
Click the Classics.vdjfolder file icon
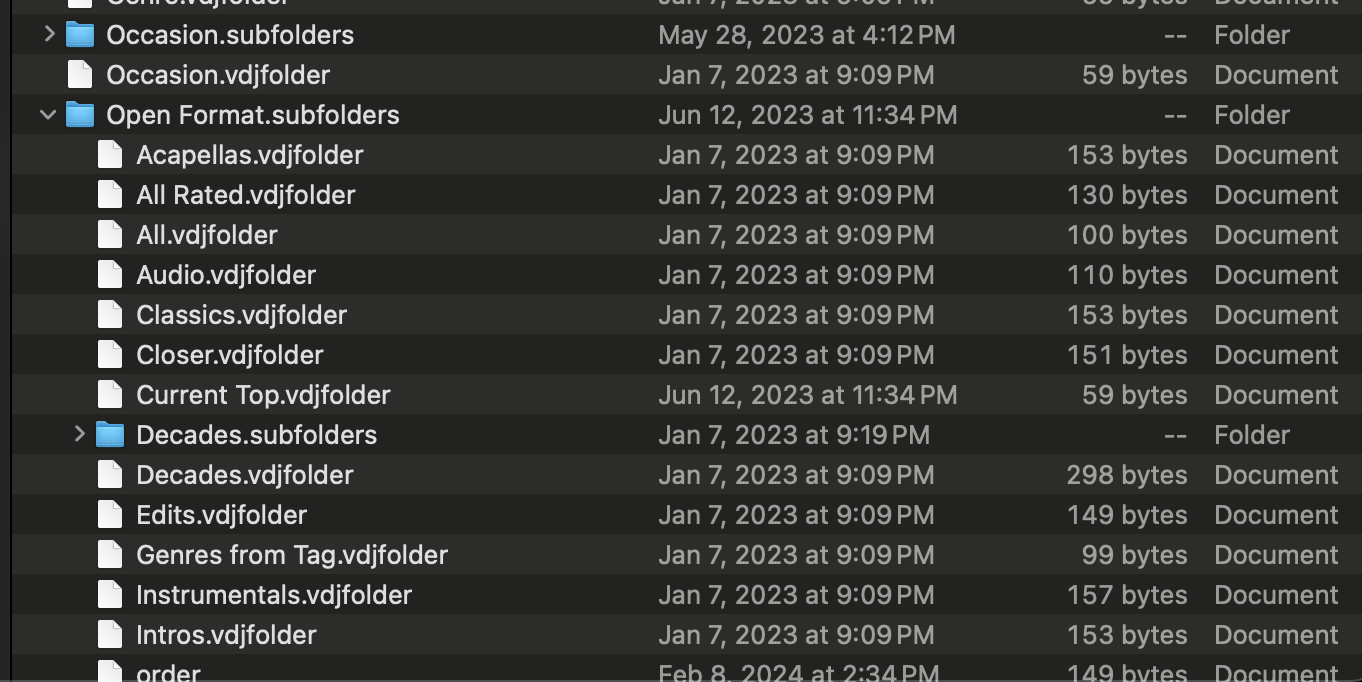point(110,315)
